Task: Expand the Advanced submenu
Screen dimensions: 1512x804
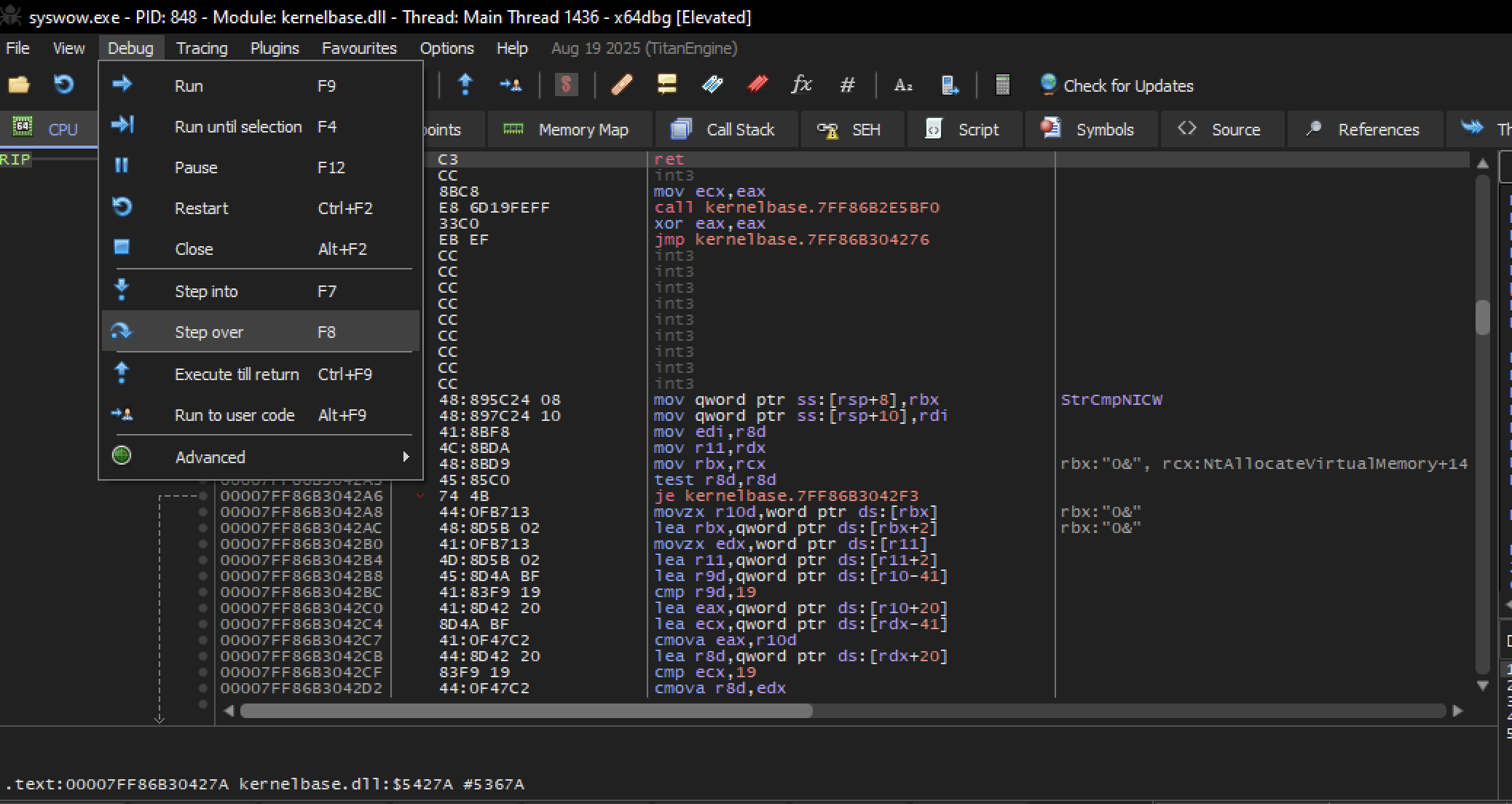Action: [261, 457]
